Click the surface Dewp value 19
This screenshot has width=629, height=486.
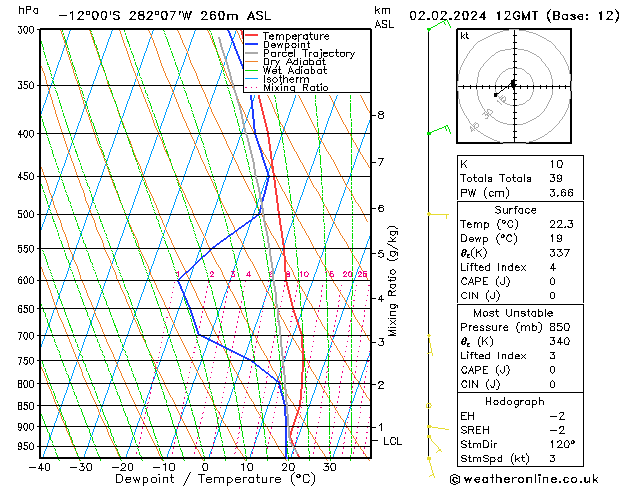click(x=556, y=239)
